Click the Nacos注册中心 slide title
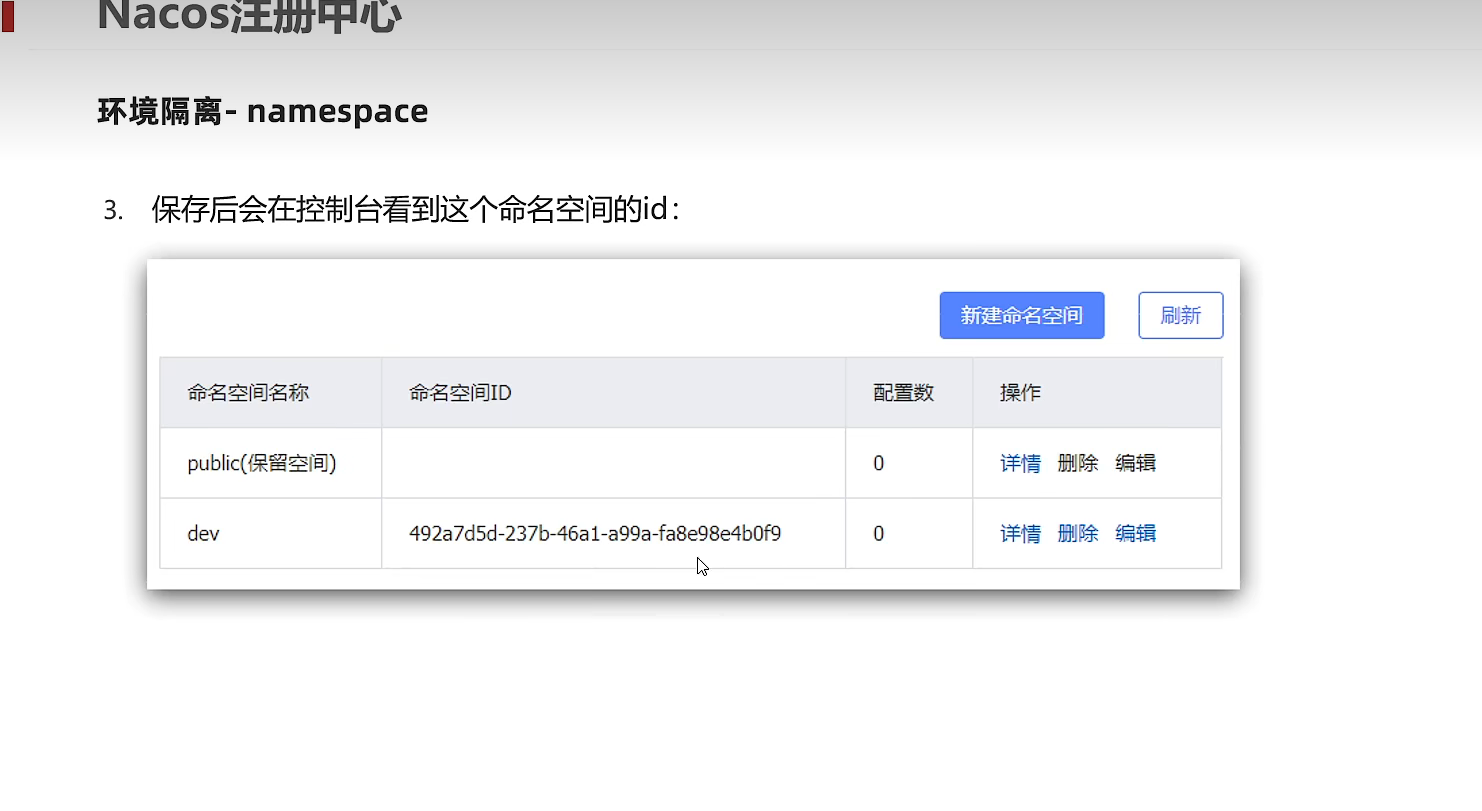This screenshot has height=811, width=1482. tap(249, 17)
